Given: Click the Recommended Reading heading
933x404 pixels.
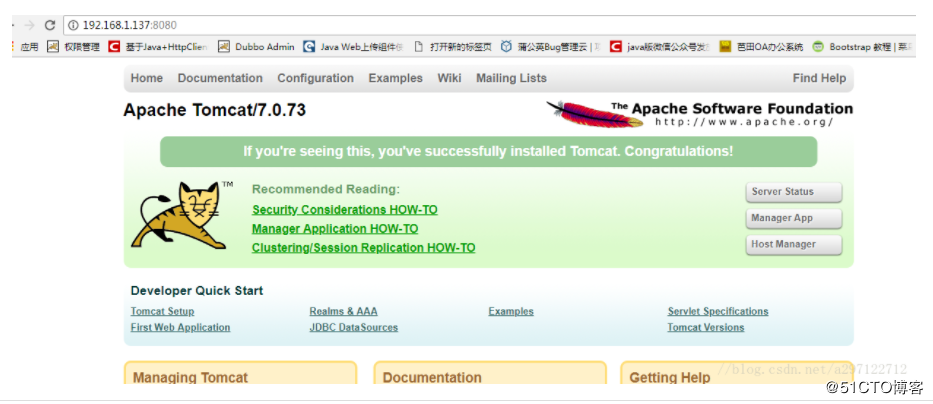Looking at the screenshot, I should 326,189.
